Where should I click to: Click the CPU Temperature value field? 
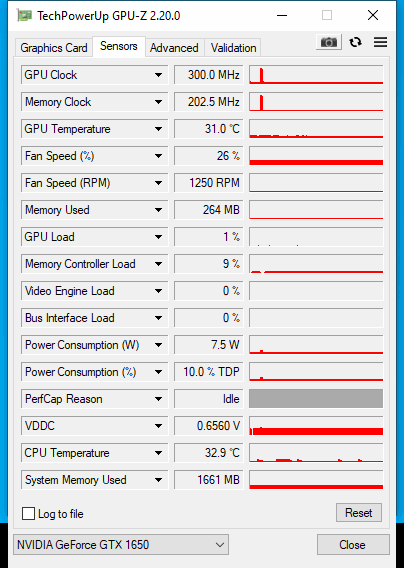[x=208, y=453]
